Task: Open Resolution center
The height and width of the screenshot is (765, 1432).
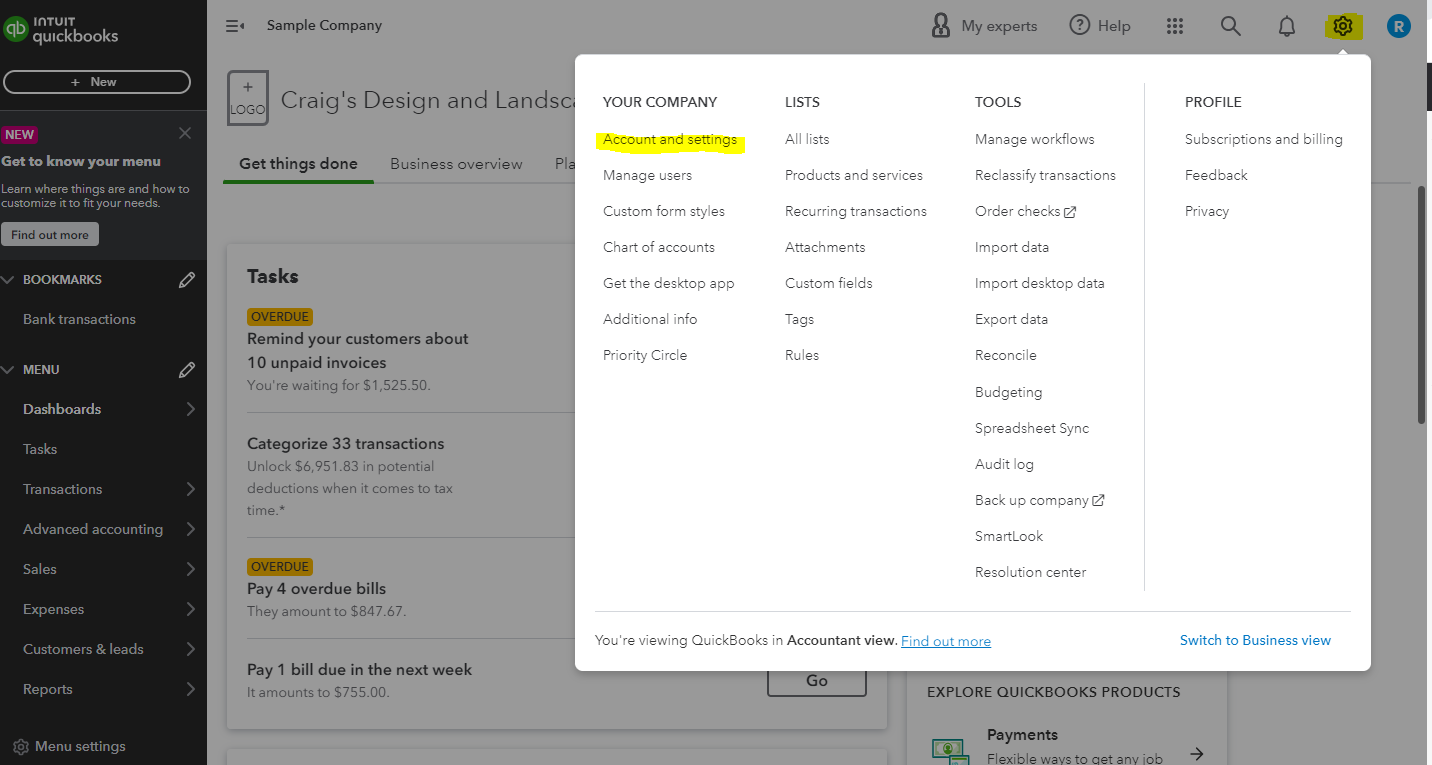Action: point(1031,572)
